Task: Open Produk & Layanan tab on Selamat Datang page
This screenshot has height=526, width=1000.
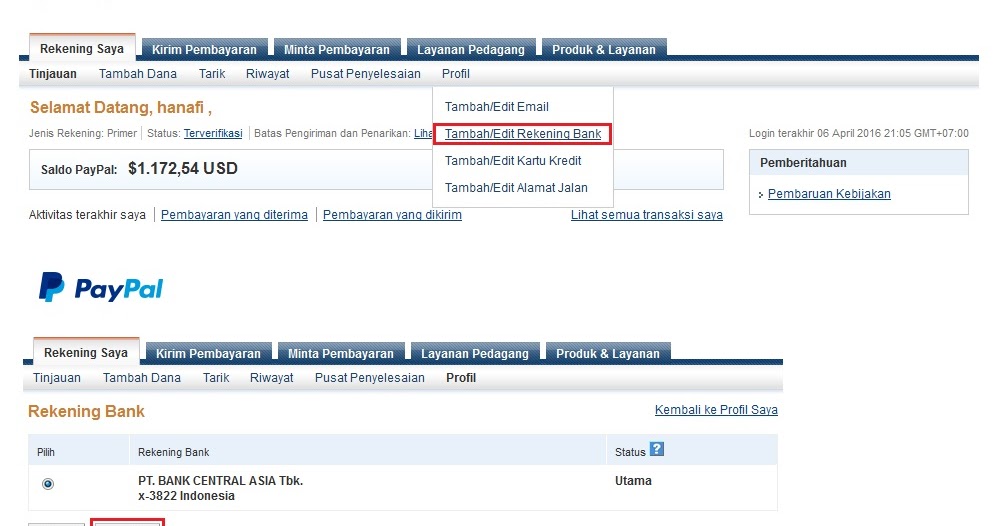Action: pos(604,49)
